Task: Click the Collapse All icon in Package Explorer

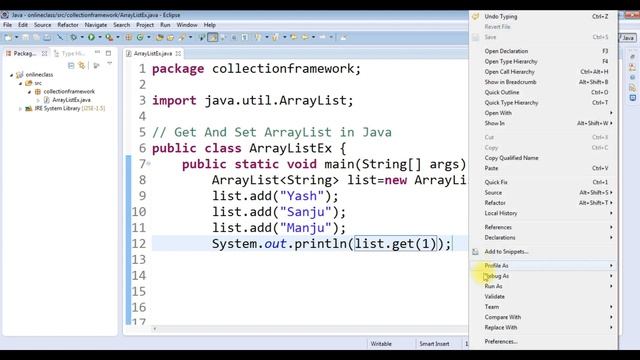Action: (71, 65)
